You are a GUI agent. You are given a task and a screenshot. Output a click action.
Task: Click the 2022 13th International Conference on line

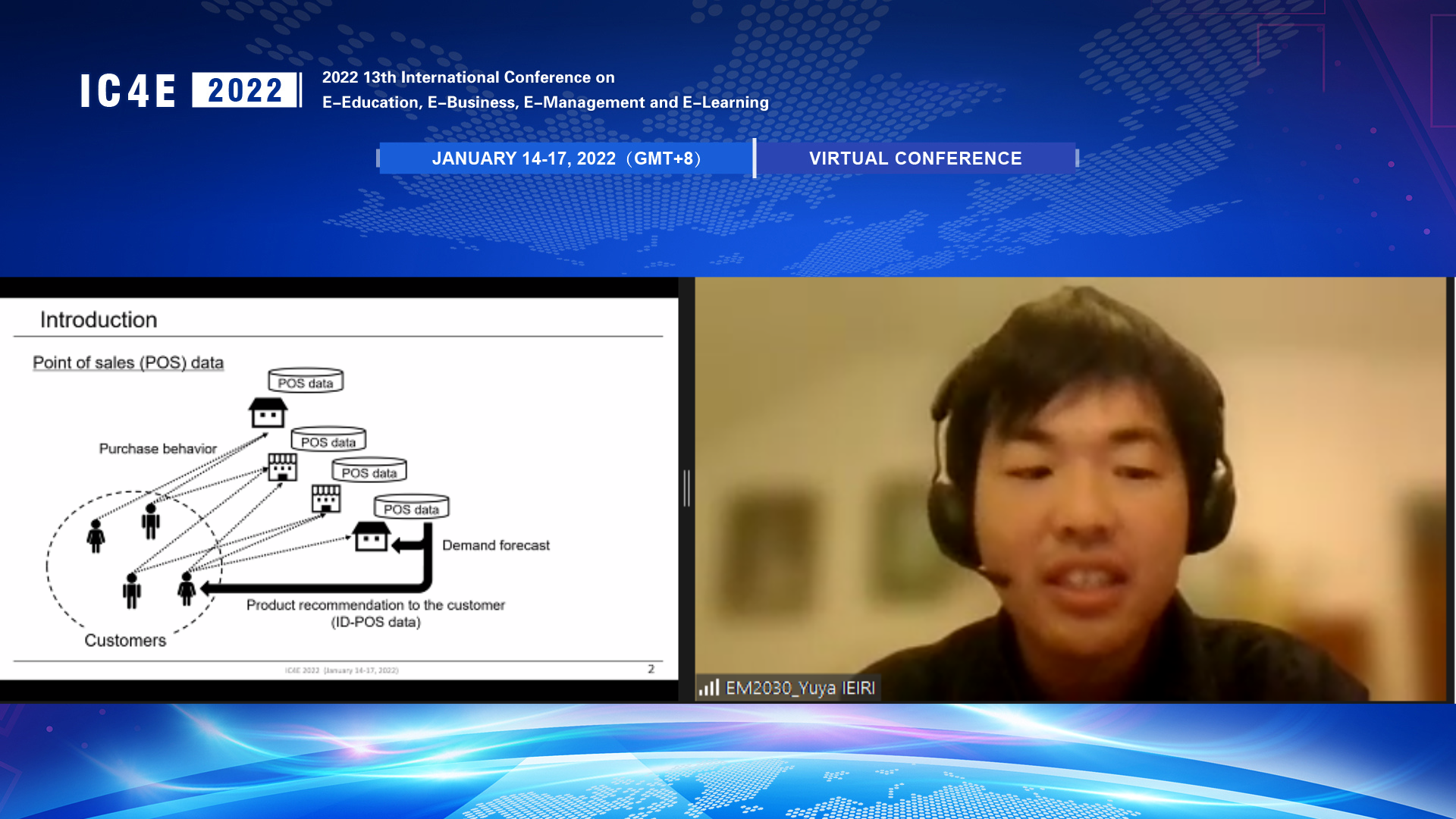(468, 77)
